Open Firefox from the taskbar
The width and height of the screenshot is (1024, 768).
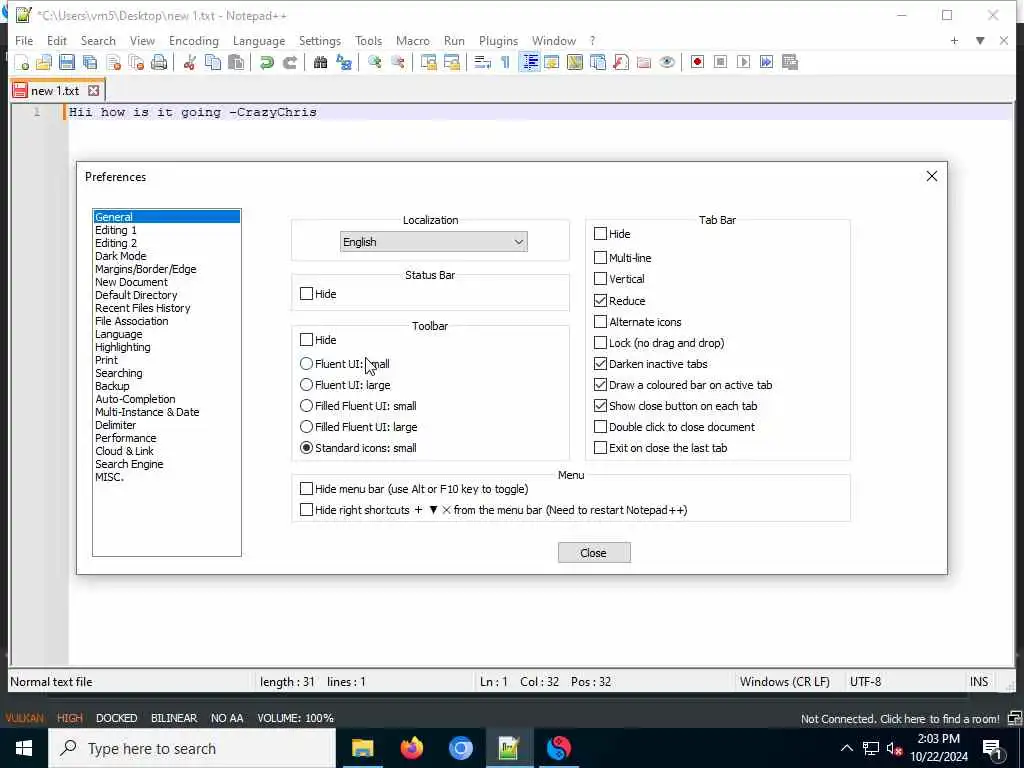click(x=411, y=748)
